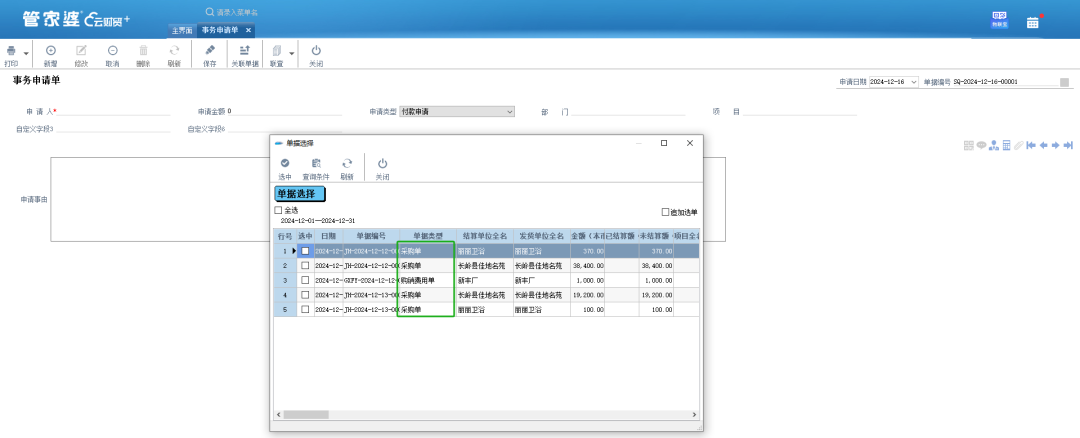1080x438 pixels.
Task: Tick the 全选 select-all checkbox
Action: point(279,211)
